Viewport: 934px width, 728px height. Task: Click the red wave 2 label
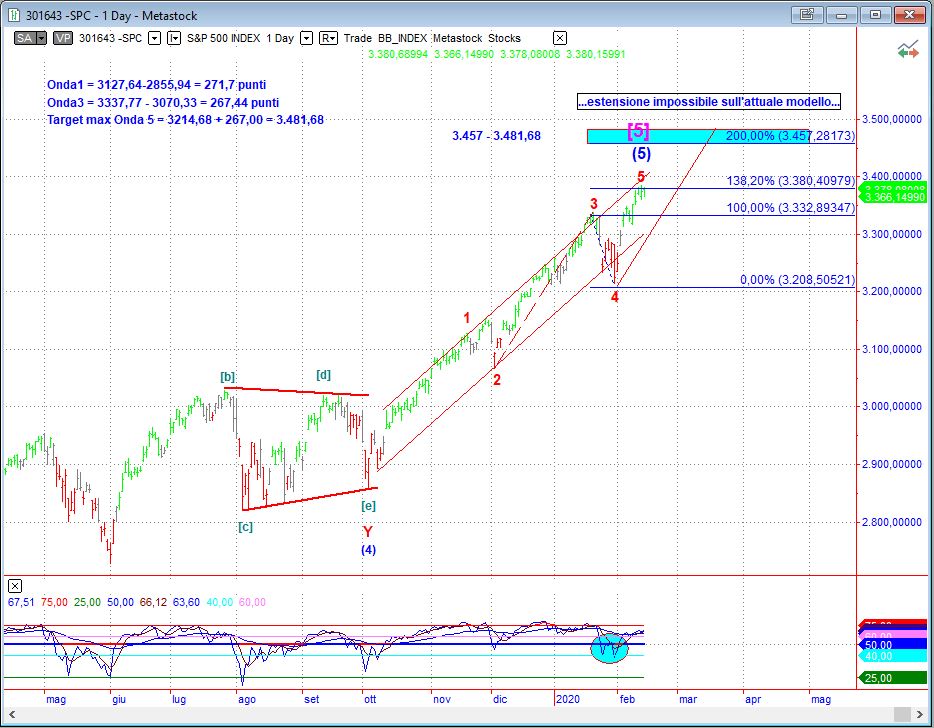(x=497, y=379)
